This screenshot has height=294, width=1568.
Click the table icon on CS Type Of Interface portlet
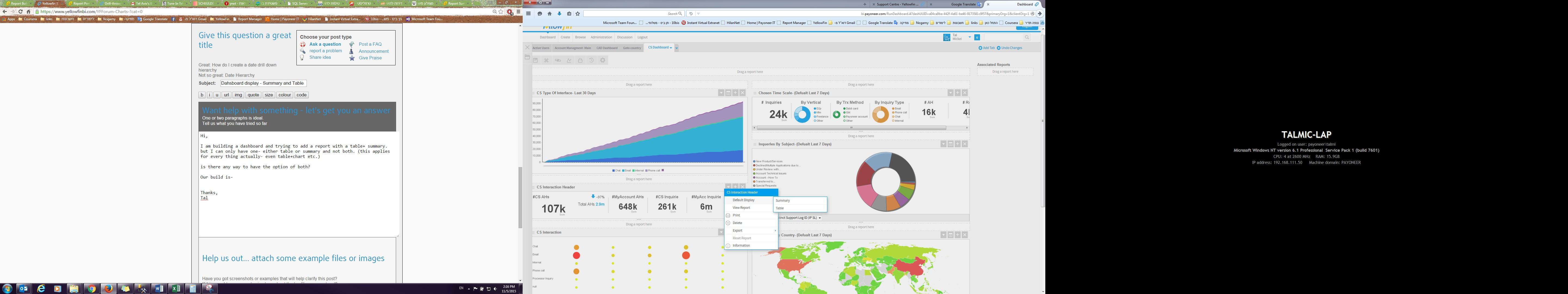729,93
